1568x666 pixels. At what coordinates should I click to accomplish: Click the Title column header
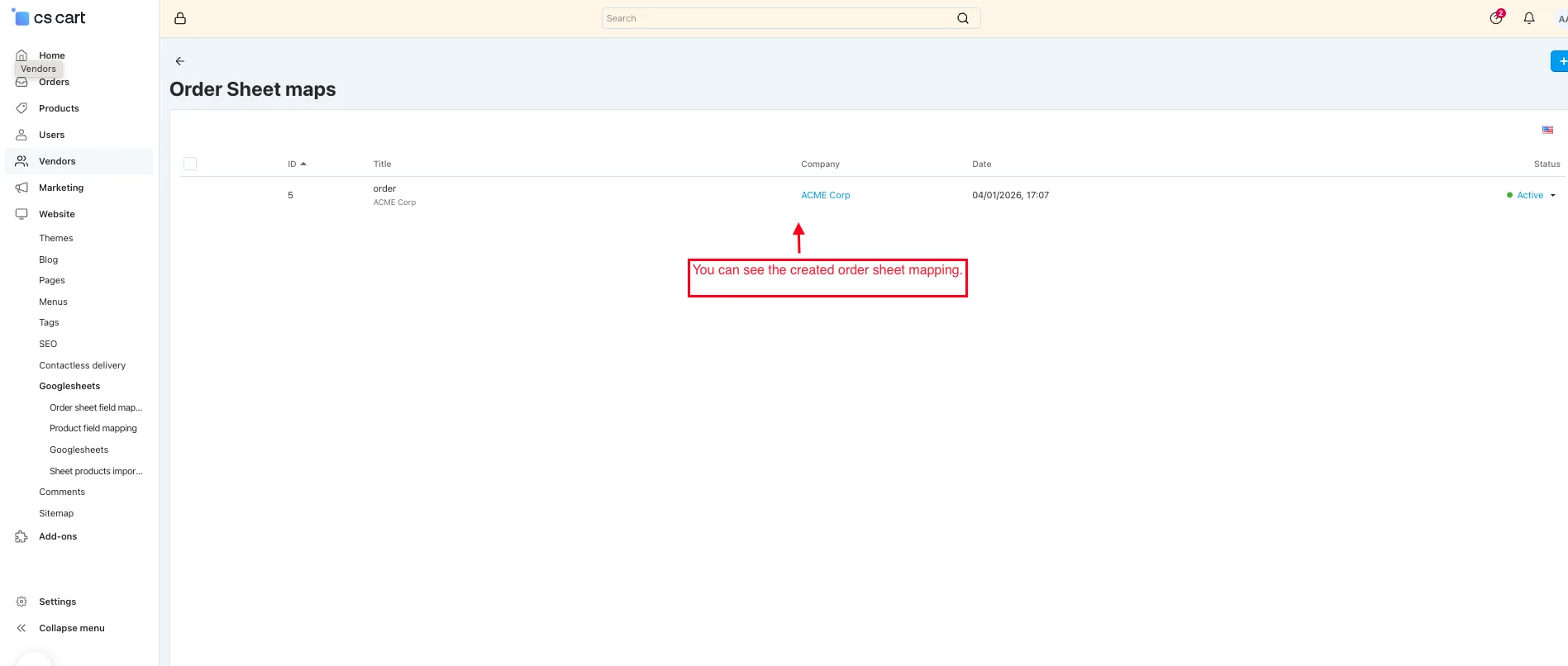(382, 164)
